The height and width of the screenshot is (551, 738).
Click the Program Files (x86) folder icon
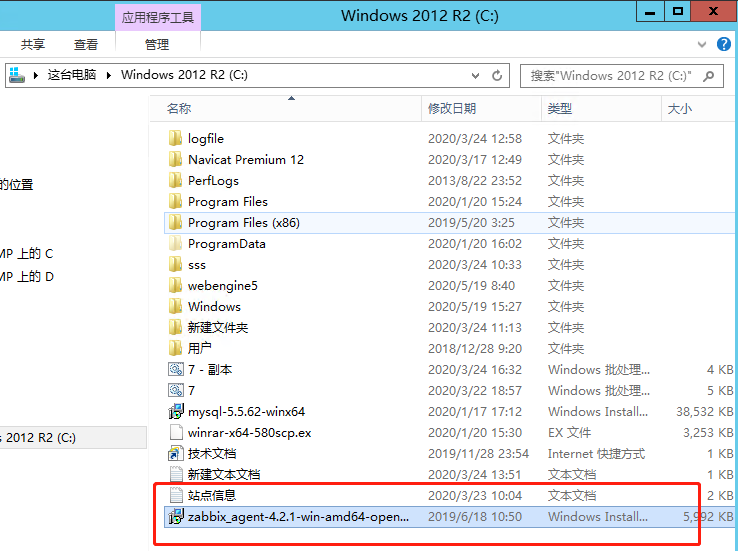click(176, 223)
